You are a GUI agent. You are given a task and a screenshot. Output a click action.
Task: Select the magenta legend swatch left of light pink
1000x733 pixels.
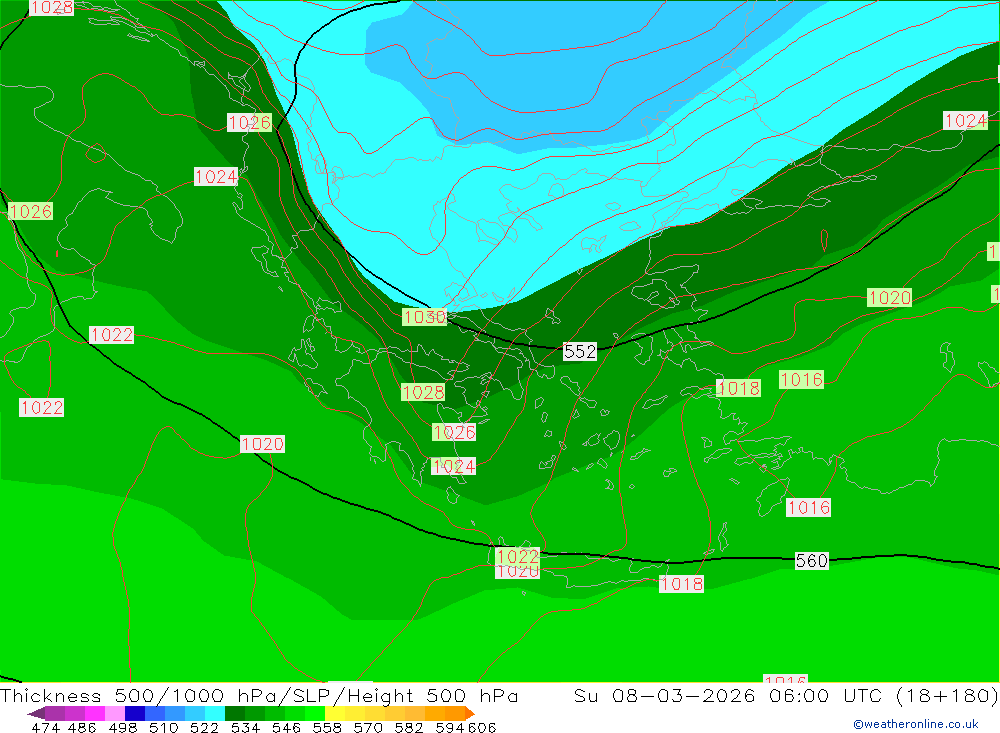pos(95,713)
